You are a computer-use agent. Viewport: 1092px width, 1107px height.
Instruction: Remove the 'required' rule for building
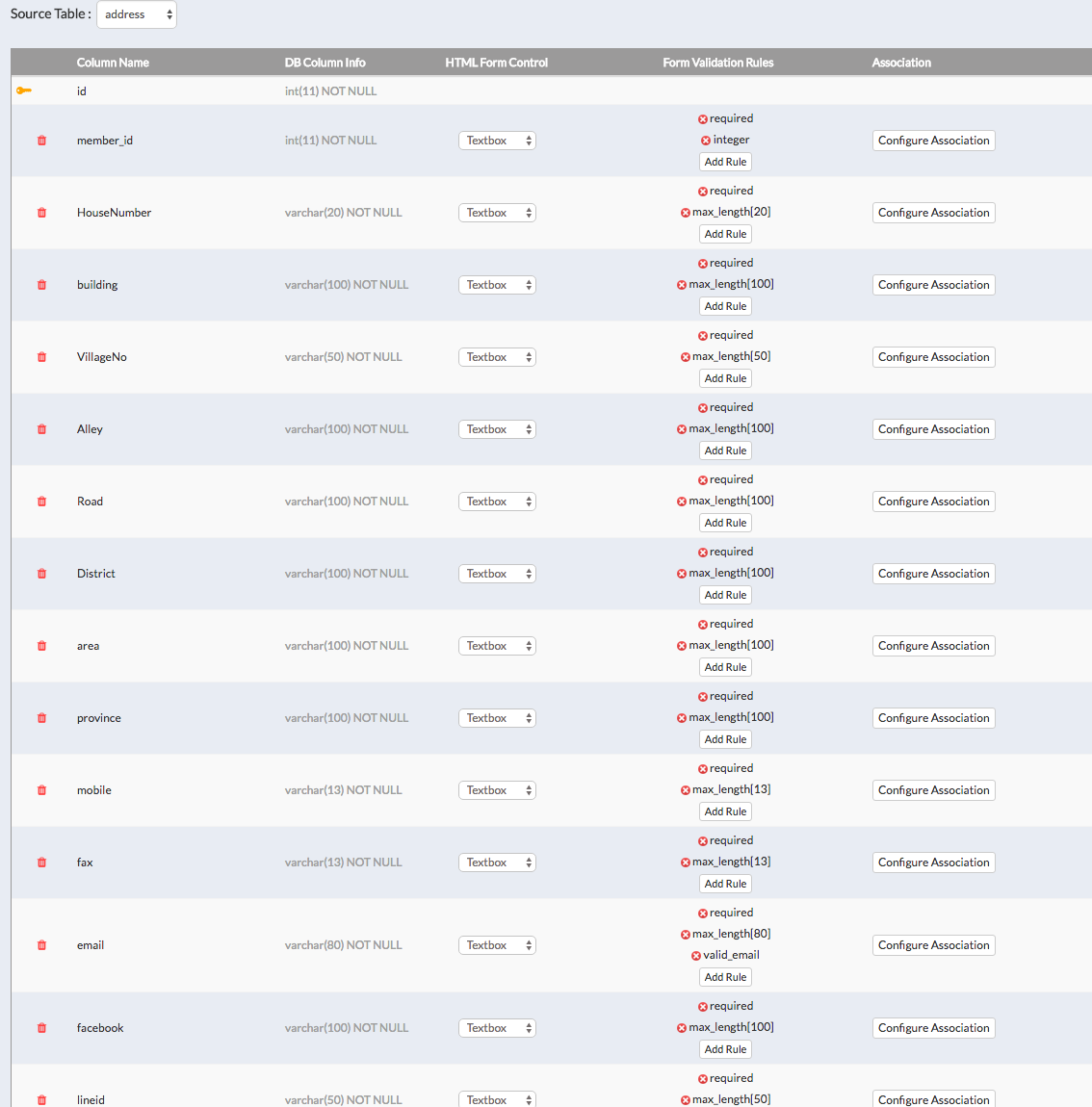(703, 264)
